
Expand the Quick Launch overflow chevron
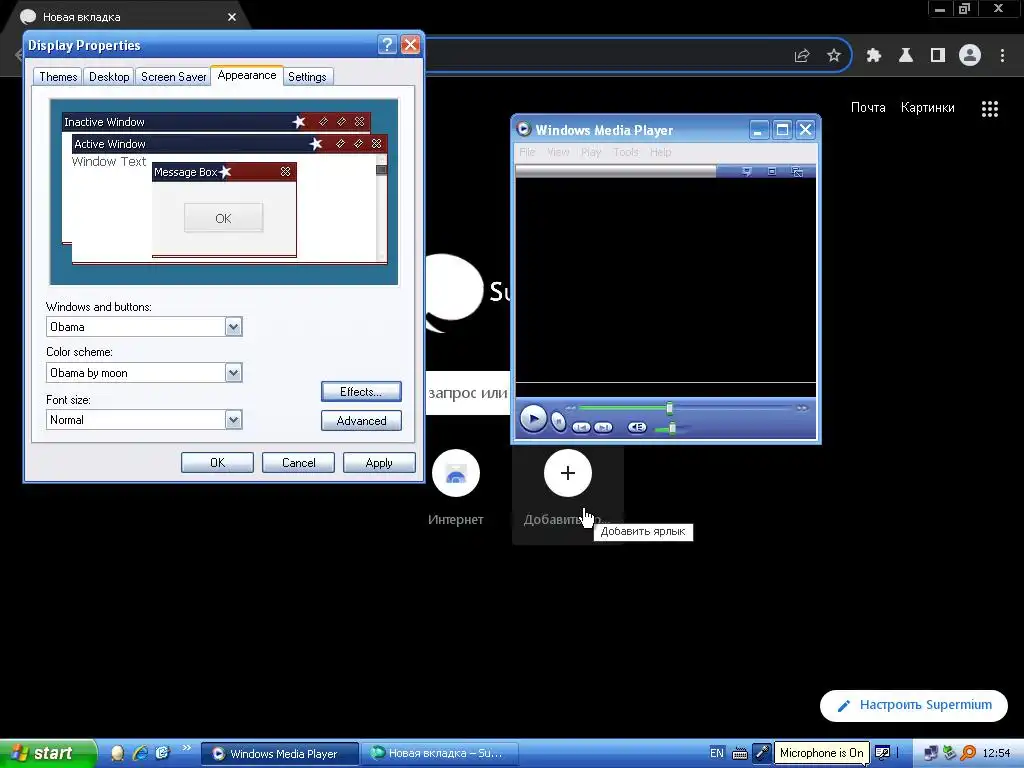[186, 748]
